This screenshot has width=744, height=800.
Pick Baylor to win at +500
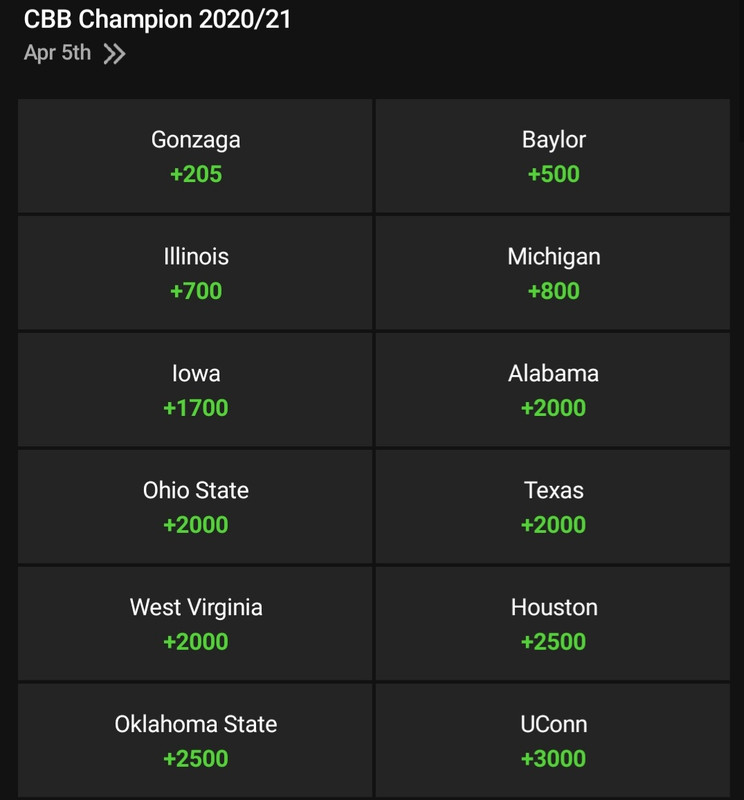[553, 156]
